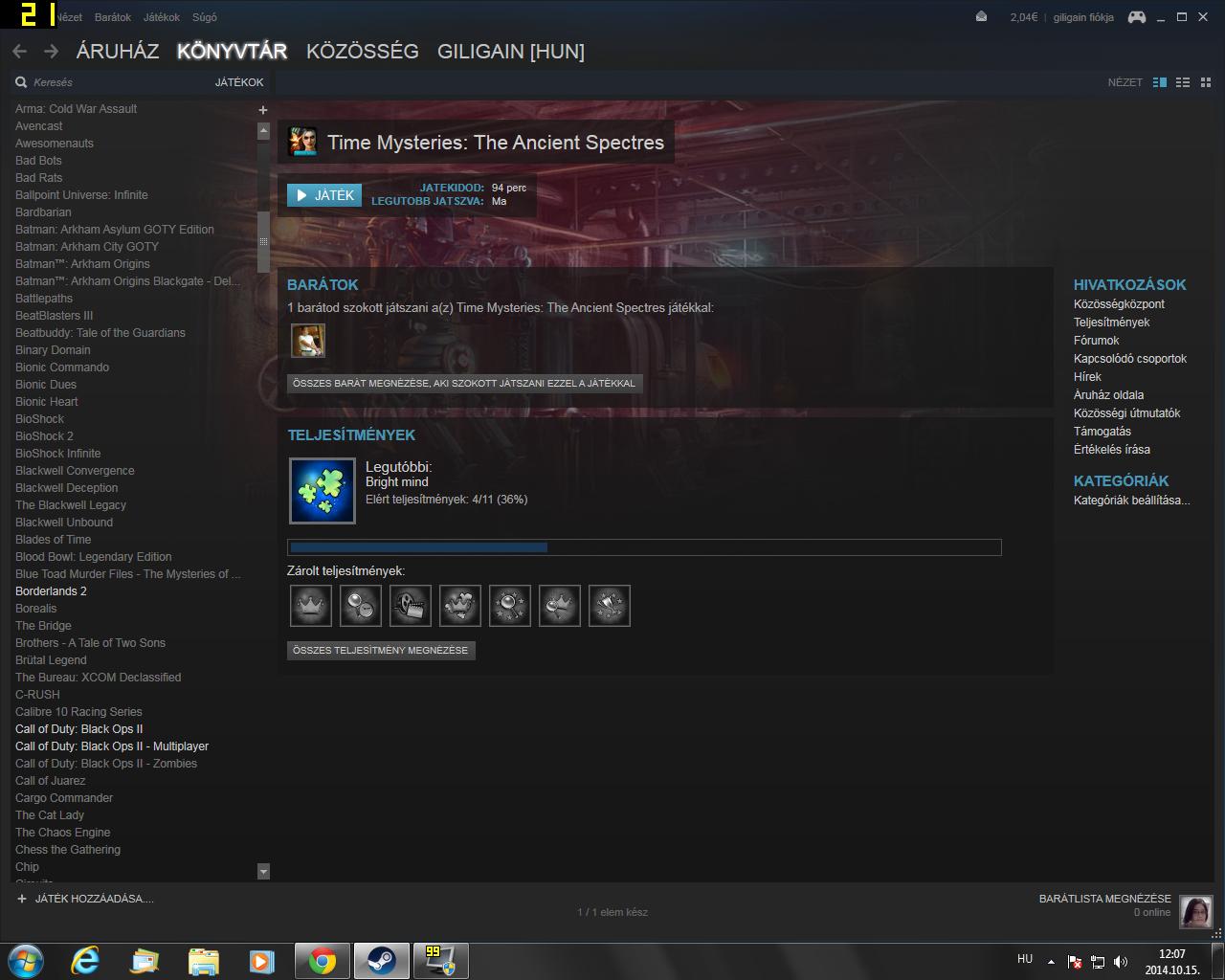The width and height of the screenshot is (1225, 980).
Task: Click wallet balance 2,04€
Action: tap(1023, 17)
